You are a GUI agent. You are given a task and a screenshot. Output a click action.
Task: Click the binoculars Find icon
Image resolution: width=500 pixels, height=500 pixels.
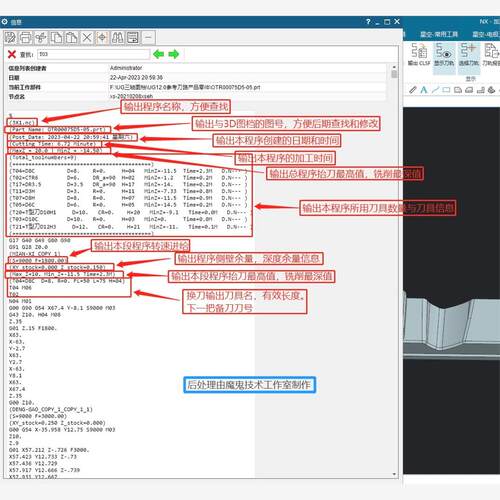117,37
